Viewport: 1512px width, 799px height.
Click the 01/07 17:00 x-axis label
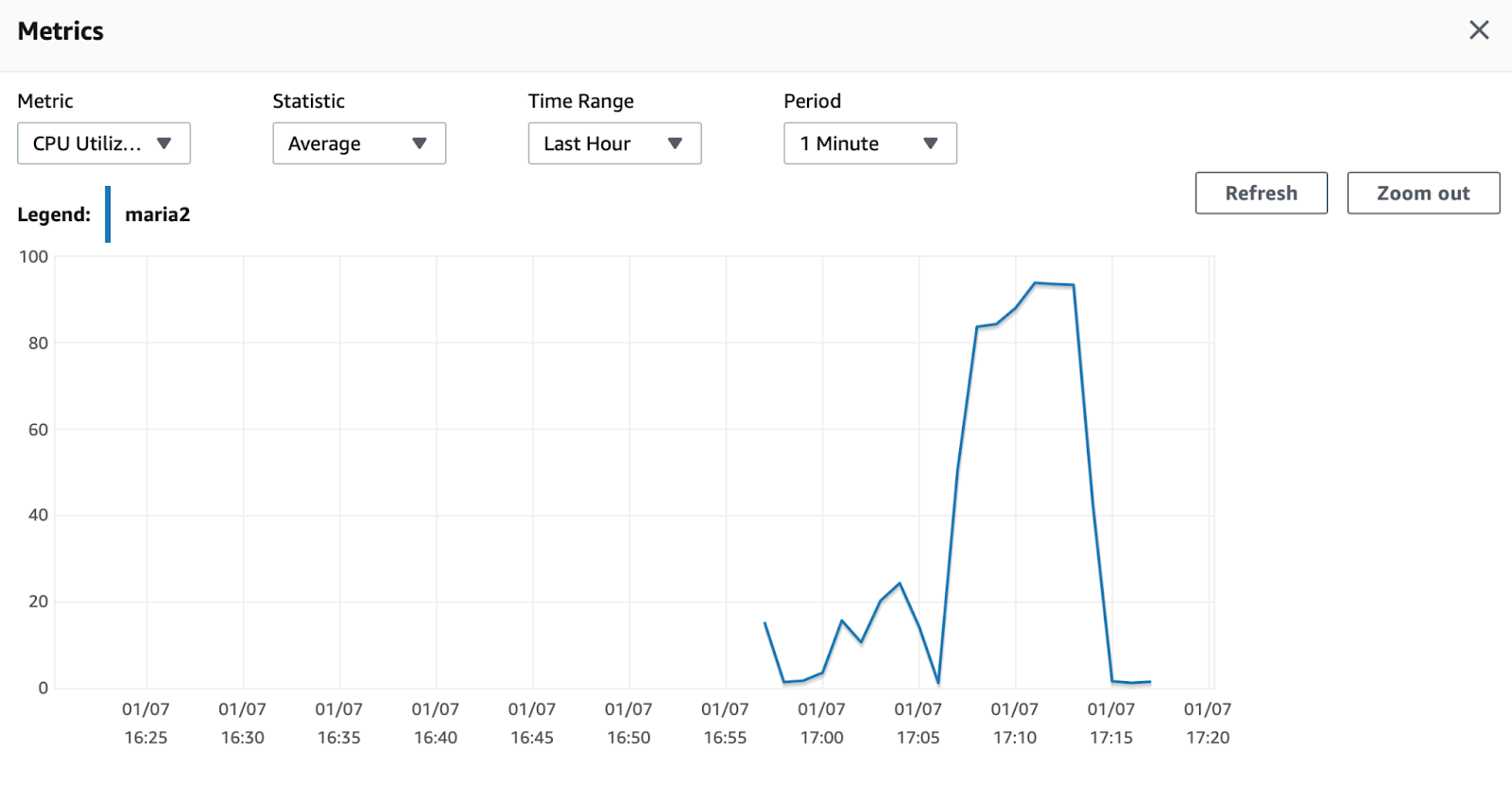click(x=821, y=722)
